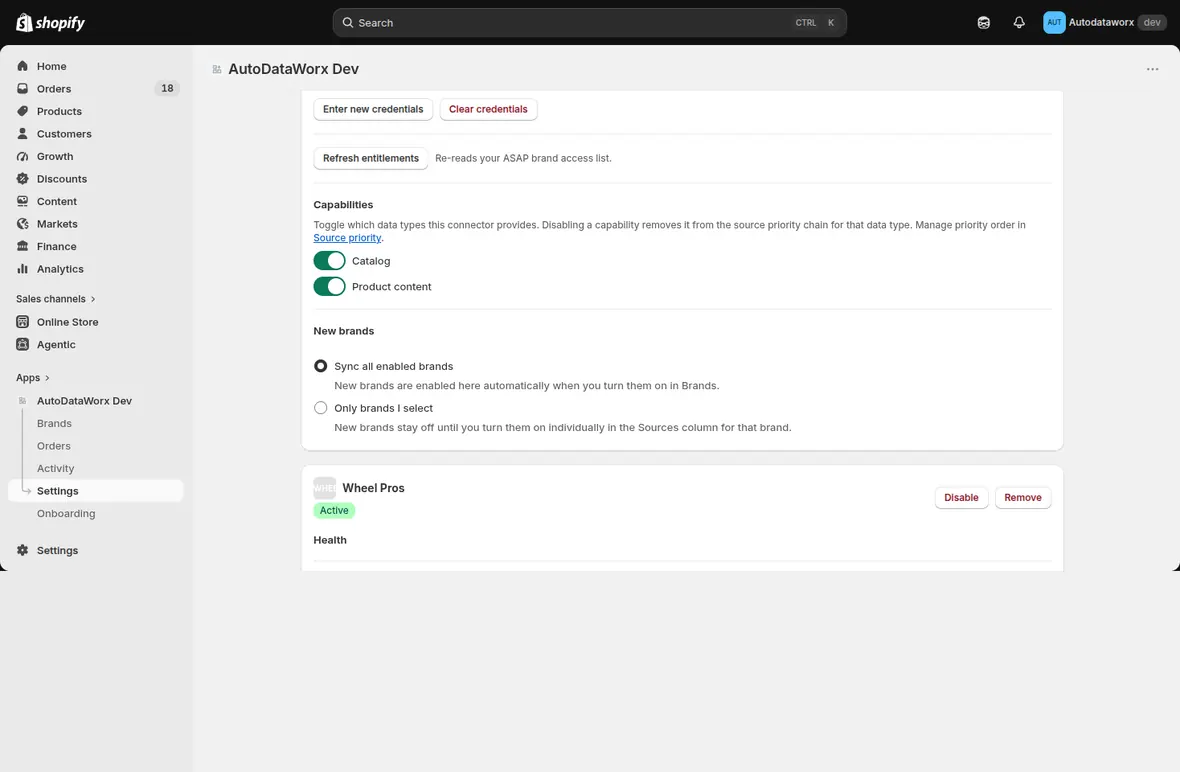Click the Growth gauge icon
1180x772 pixels.
(23, 157)
